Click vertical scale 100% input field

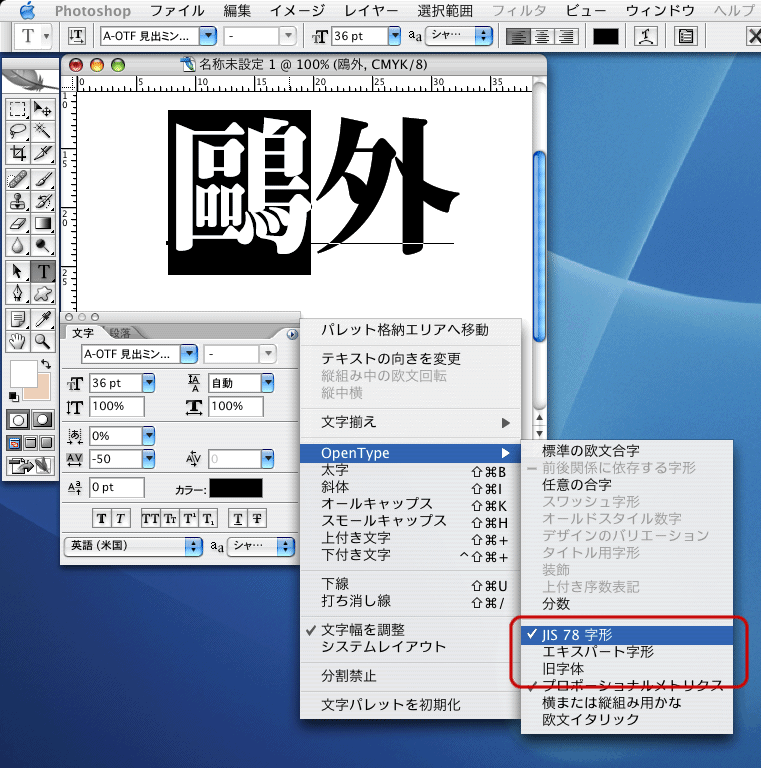point(117,407)
